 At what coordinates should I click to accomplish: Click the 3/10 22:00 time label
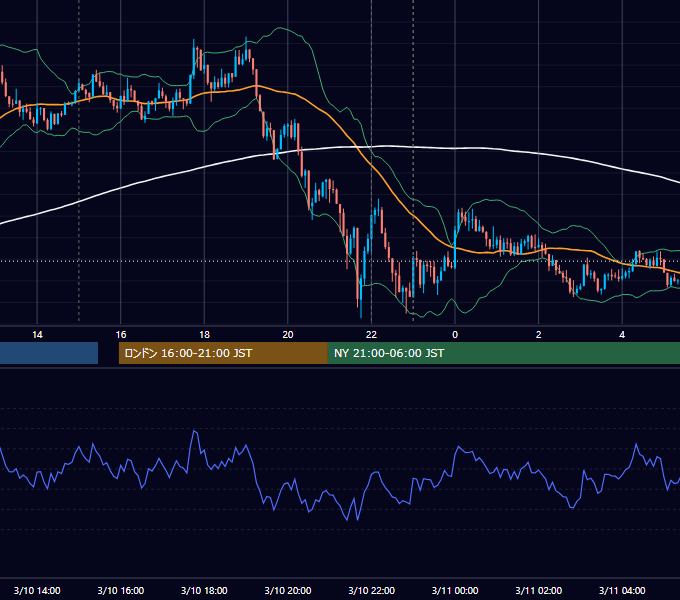371,590
